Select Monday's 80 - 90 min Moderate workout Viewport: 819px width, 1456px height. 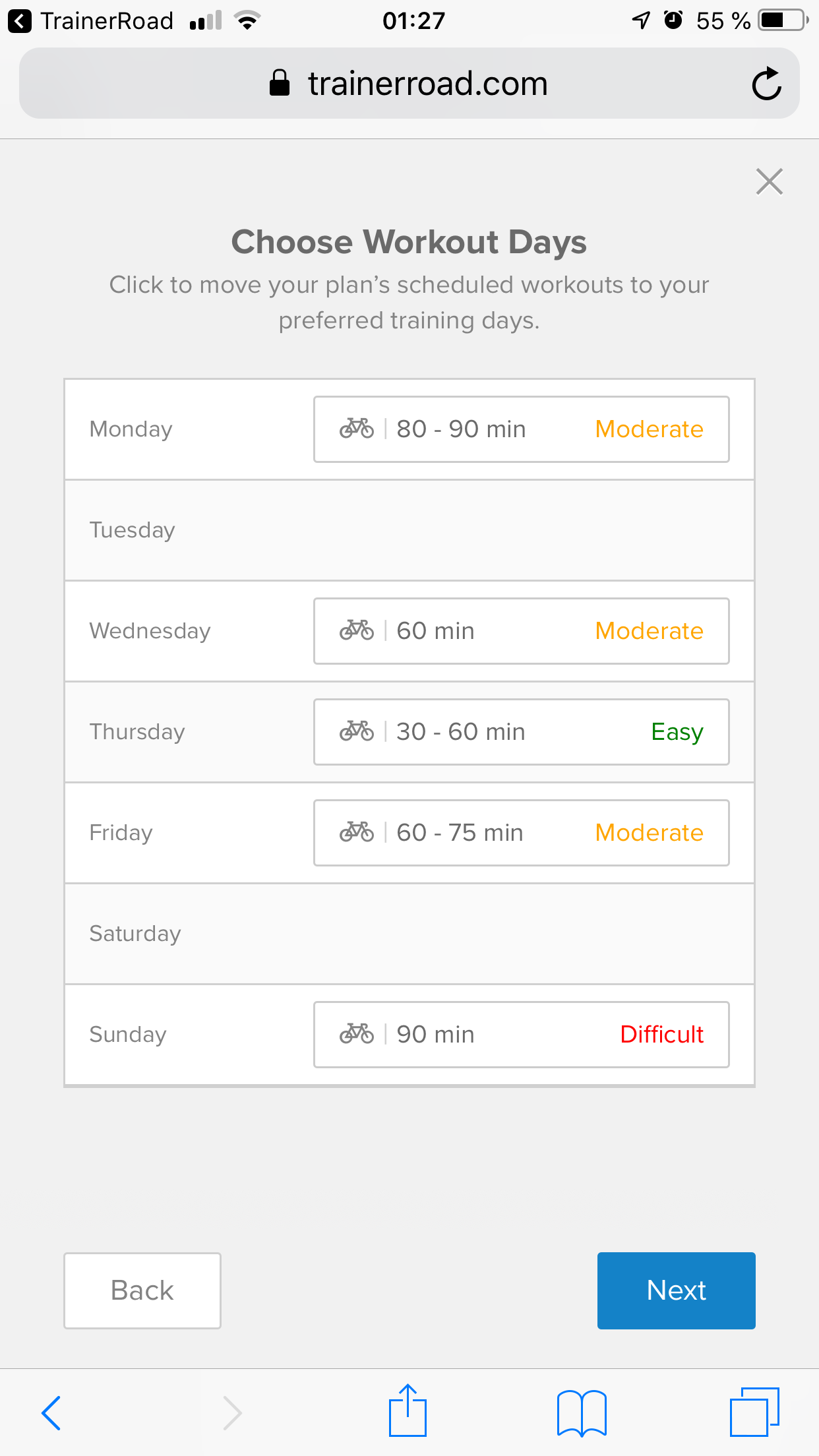[x=521, y=429]
